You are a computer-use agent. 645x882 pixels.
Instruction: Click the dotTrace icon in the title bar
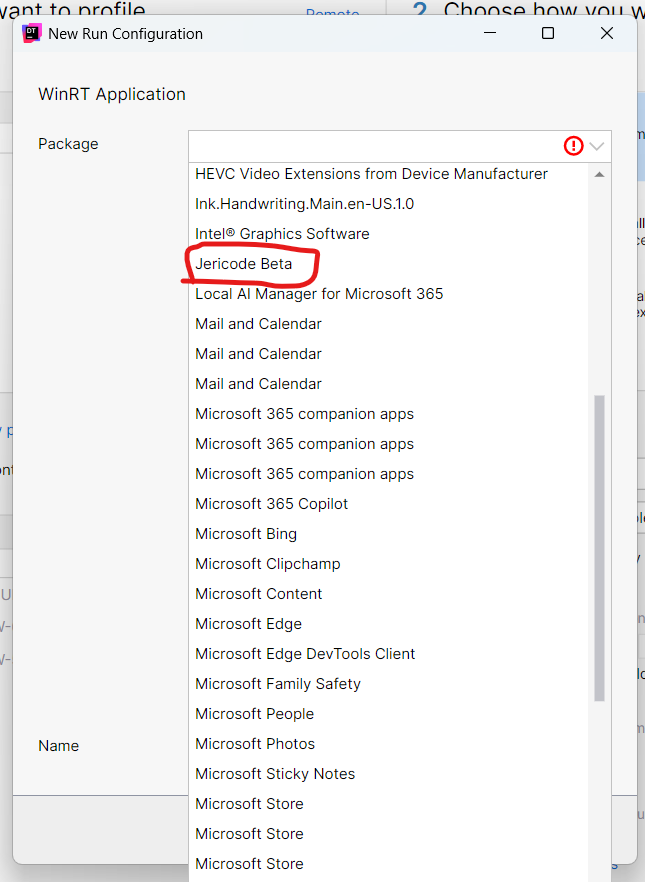pos(31,34)
